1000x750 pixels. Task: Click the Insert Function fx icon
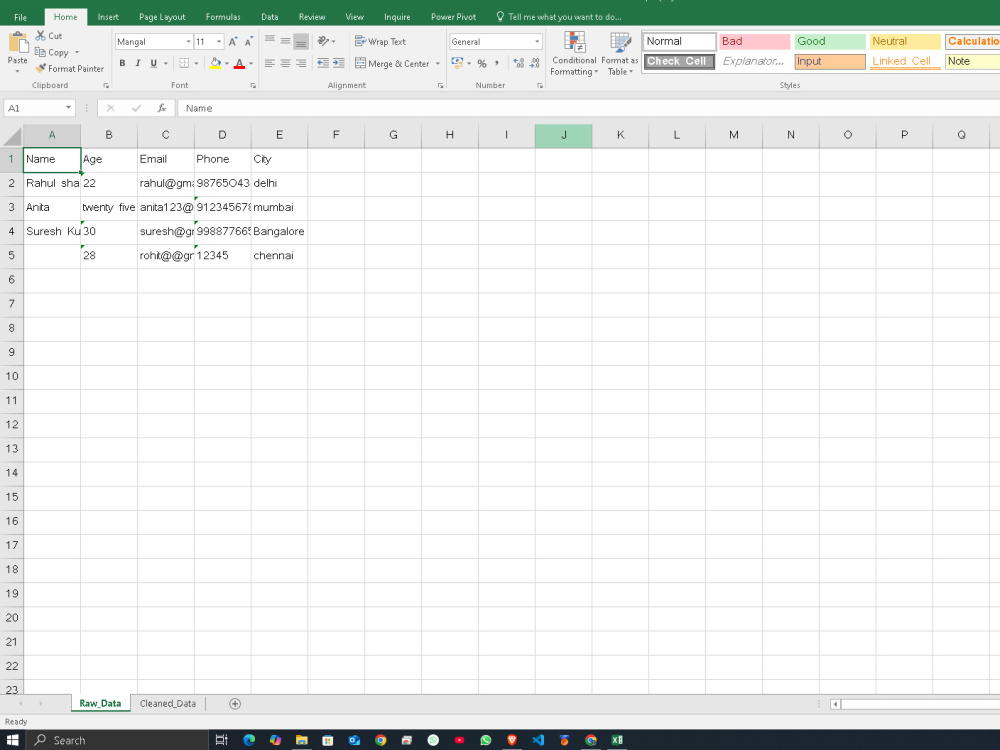162,108
